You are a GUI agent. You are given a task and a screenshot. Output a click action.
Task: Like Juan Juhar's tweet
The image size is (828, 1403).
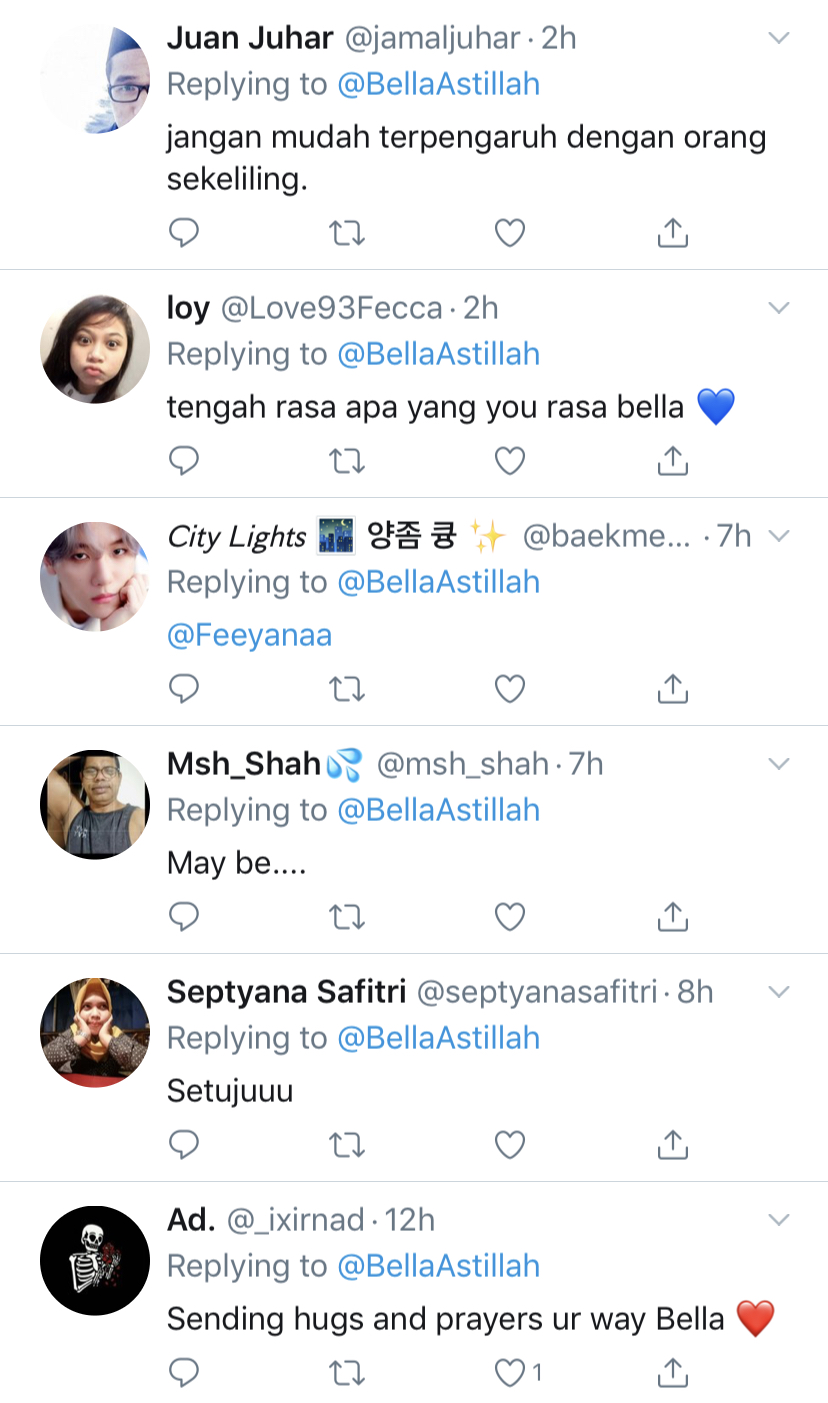click(x=510, y=233)
